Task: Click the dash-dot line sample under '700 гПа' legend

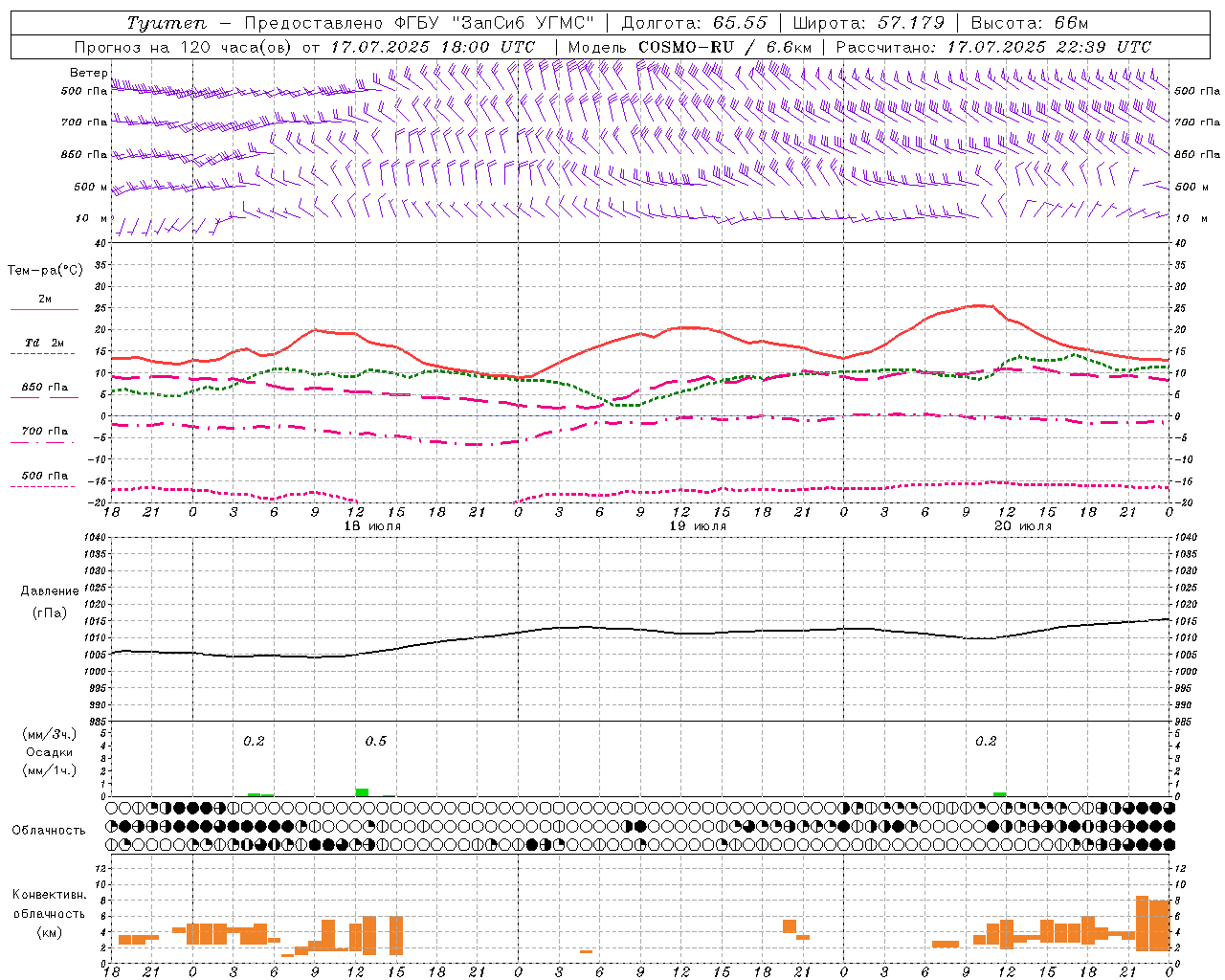Action: pyautogui.click(x=42, y=442)
